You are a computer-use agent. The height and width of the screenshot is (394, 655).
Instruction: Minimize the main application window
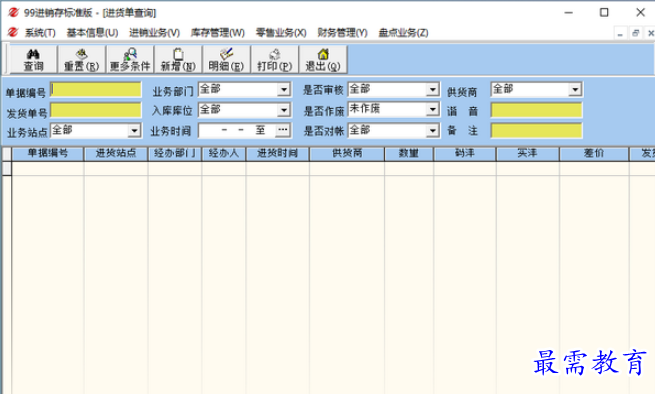click(569, 13)
